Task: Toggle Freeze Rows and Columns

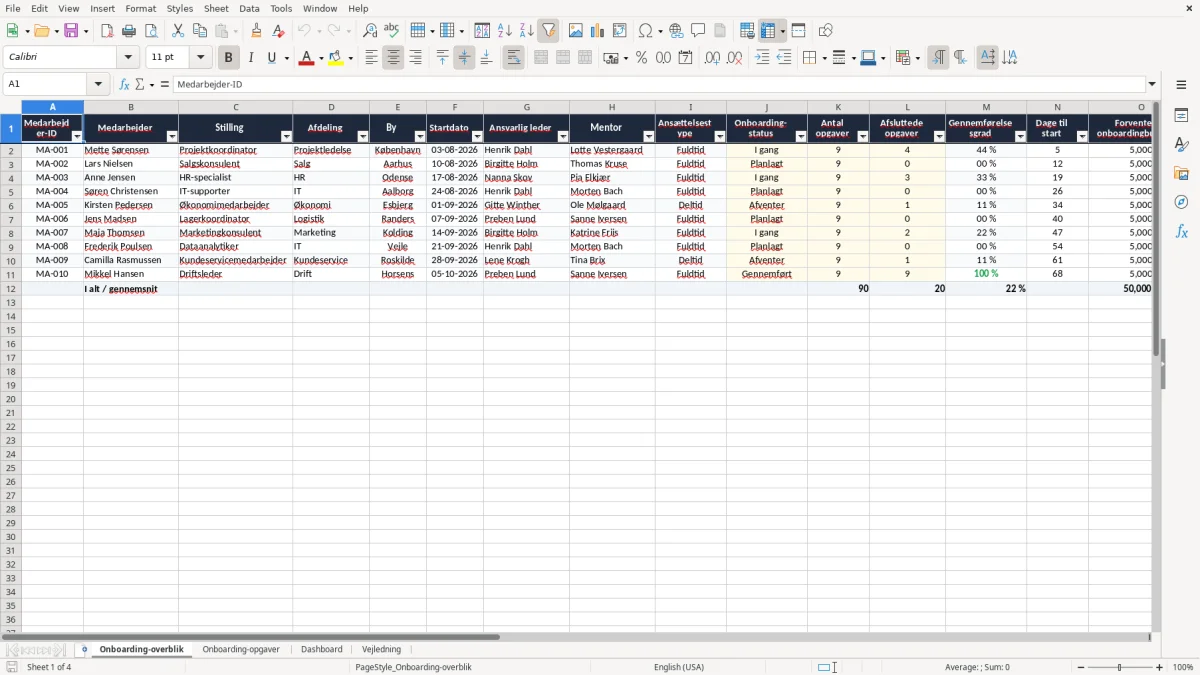Action: click(768, 31)
